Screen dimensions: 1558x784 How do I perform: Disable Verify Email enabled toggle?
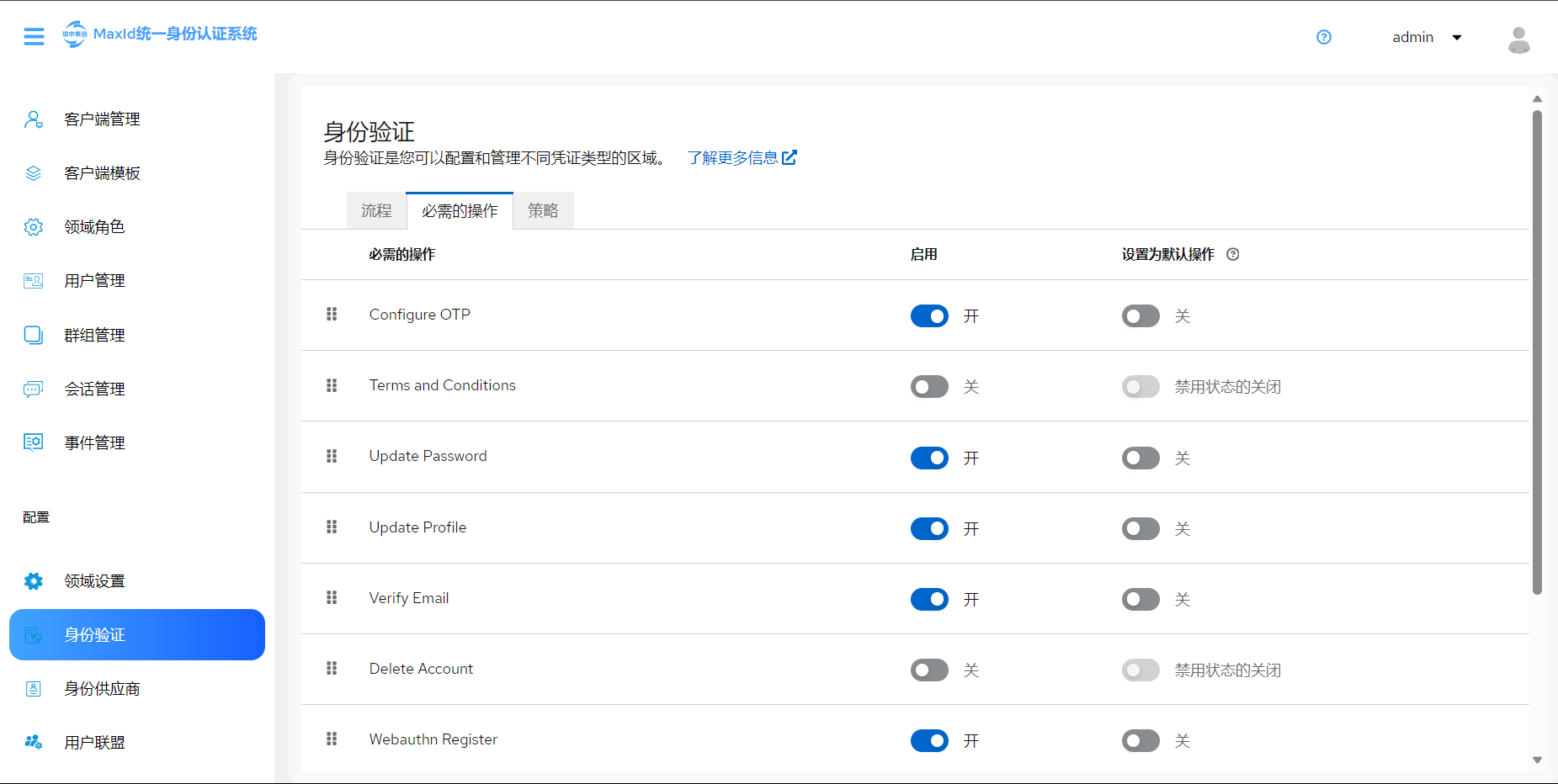[x=929, y=599]
